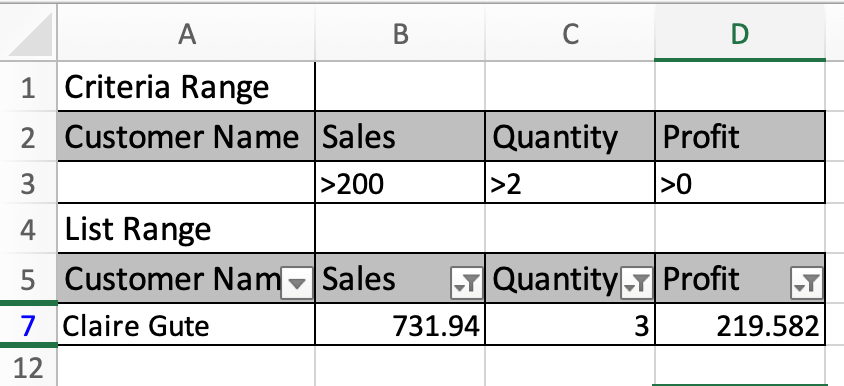Image resolution: width=844 pixels, height=386 pixels.
Task: Open the Profit column filter button
Action: (806, 283)
